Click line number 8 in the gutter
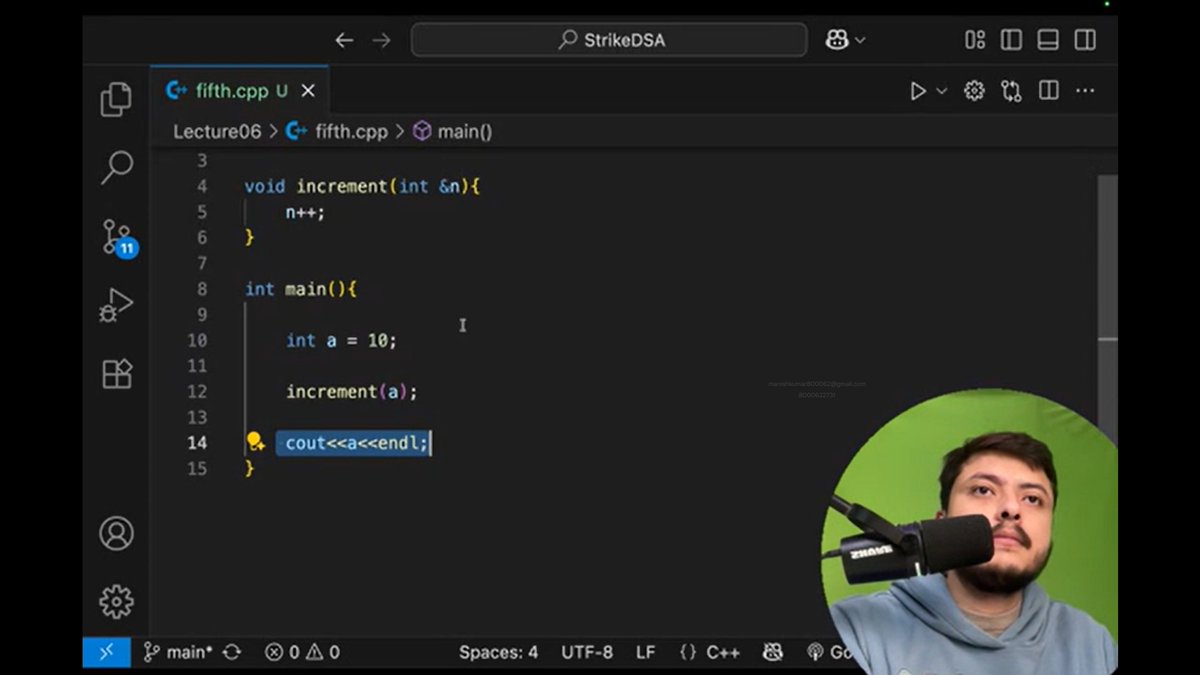Screen dimensions: 1200x675 click(202, 289)
